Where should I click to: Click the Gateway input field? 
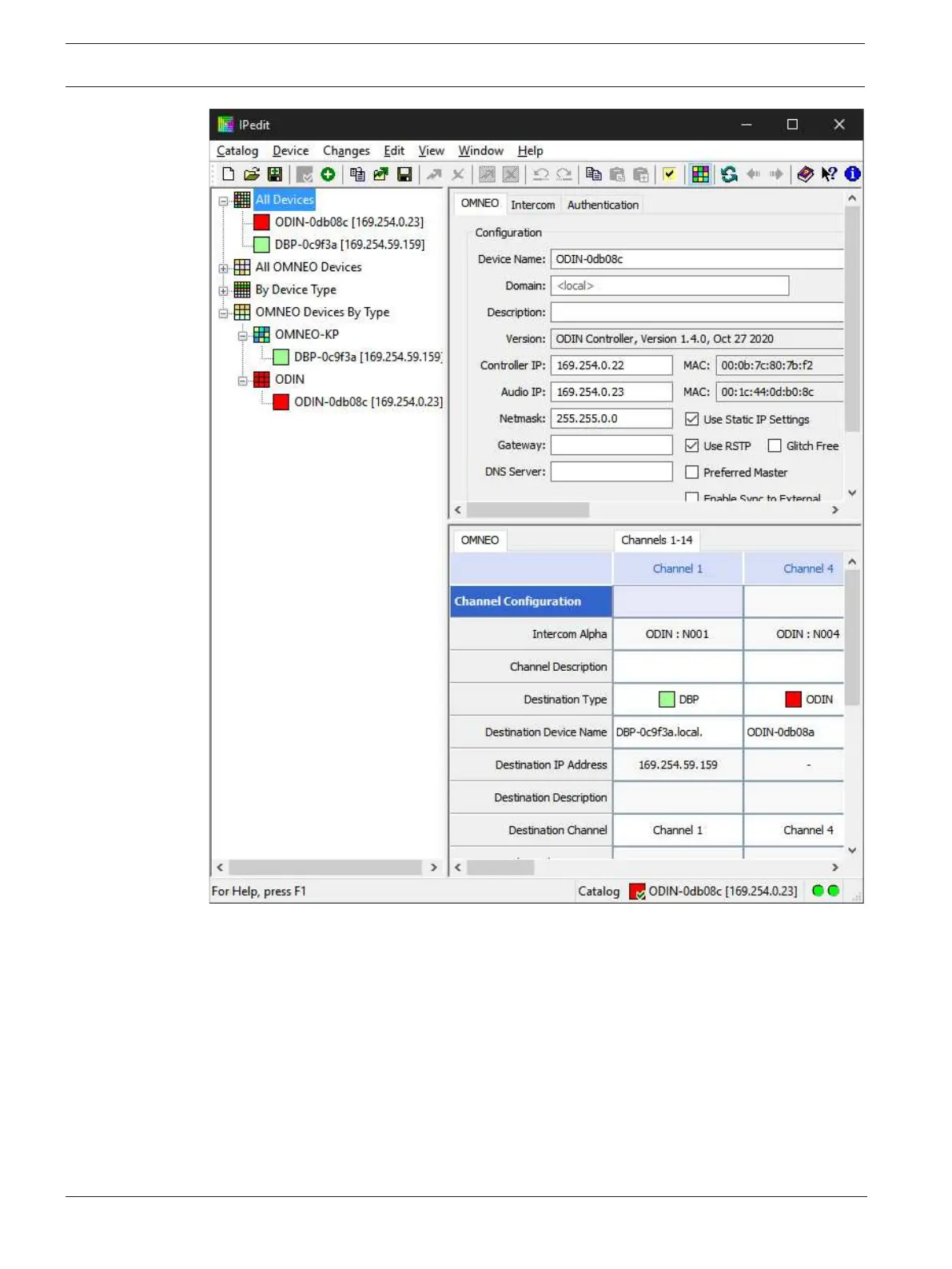click(611, 445)
